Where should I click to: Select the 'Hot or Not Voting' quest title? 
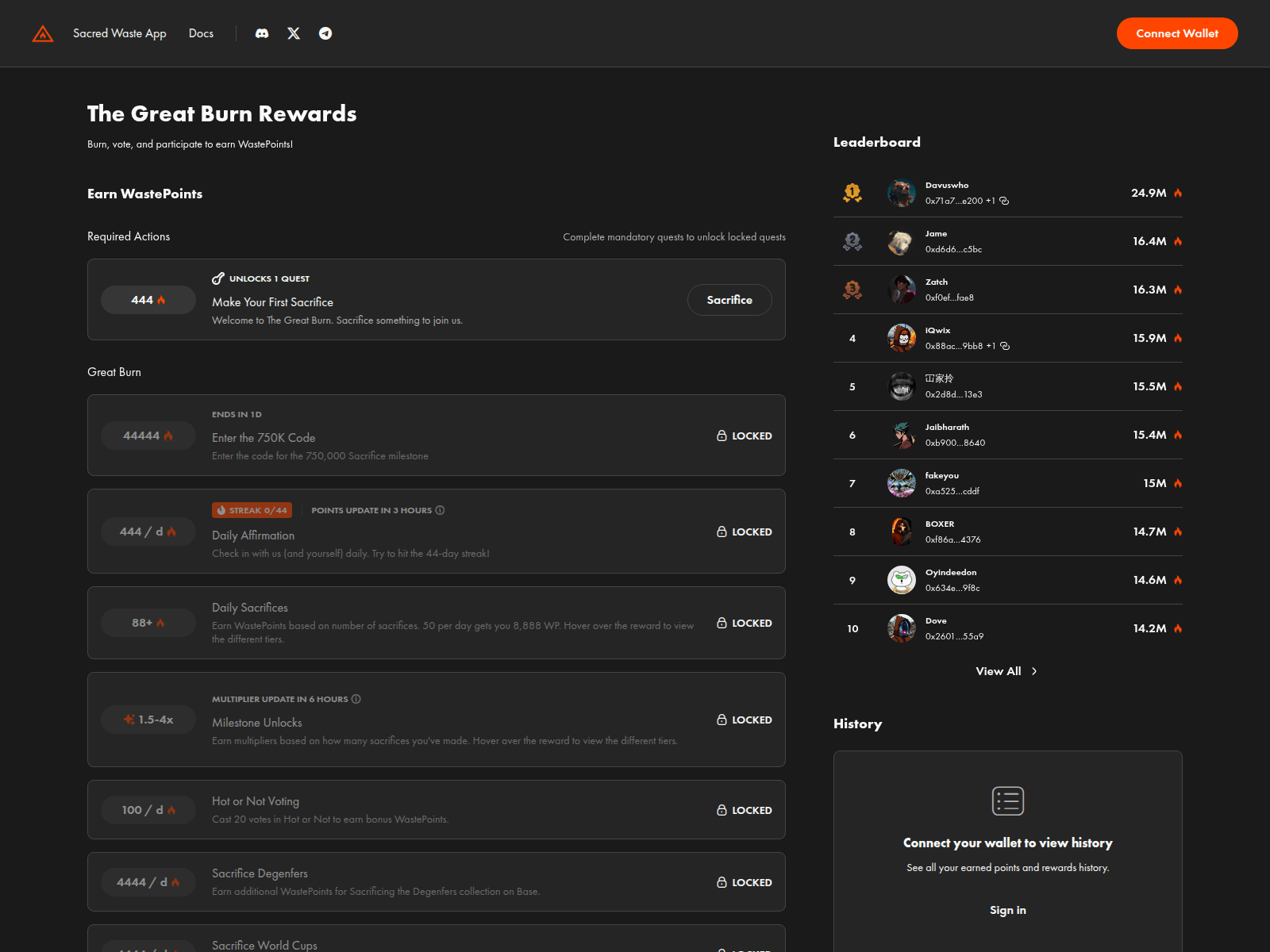click(256, 801)
